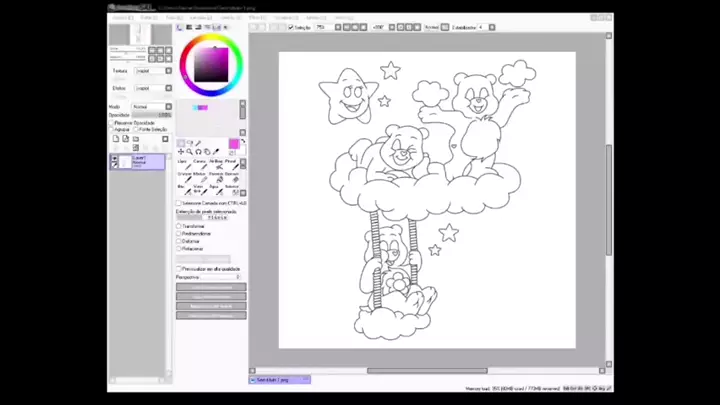
Task: Select the Layer1 row in layers list
Action: [137, 162]
